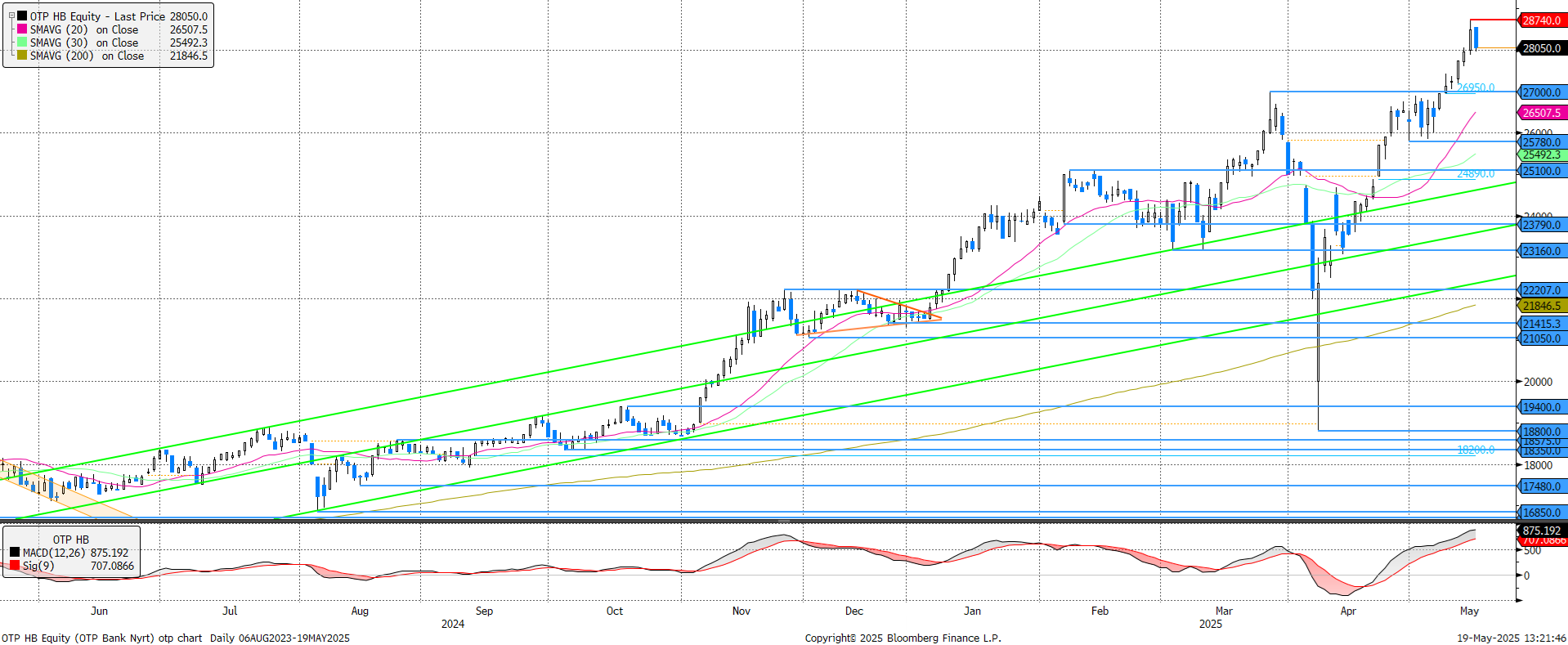
Task: Click the pink '26507.5' axis label
Action: (1542, 113)
